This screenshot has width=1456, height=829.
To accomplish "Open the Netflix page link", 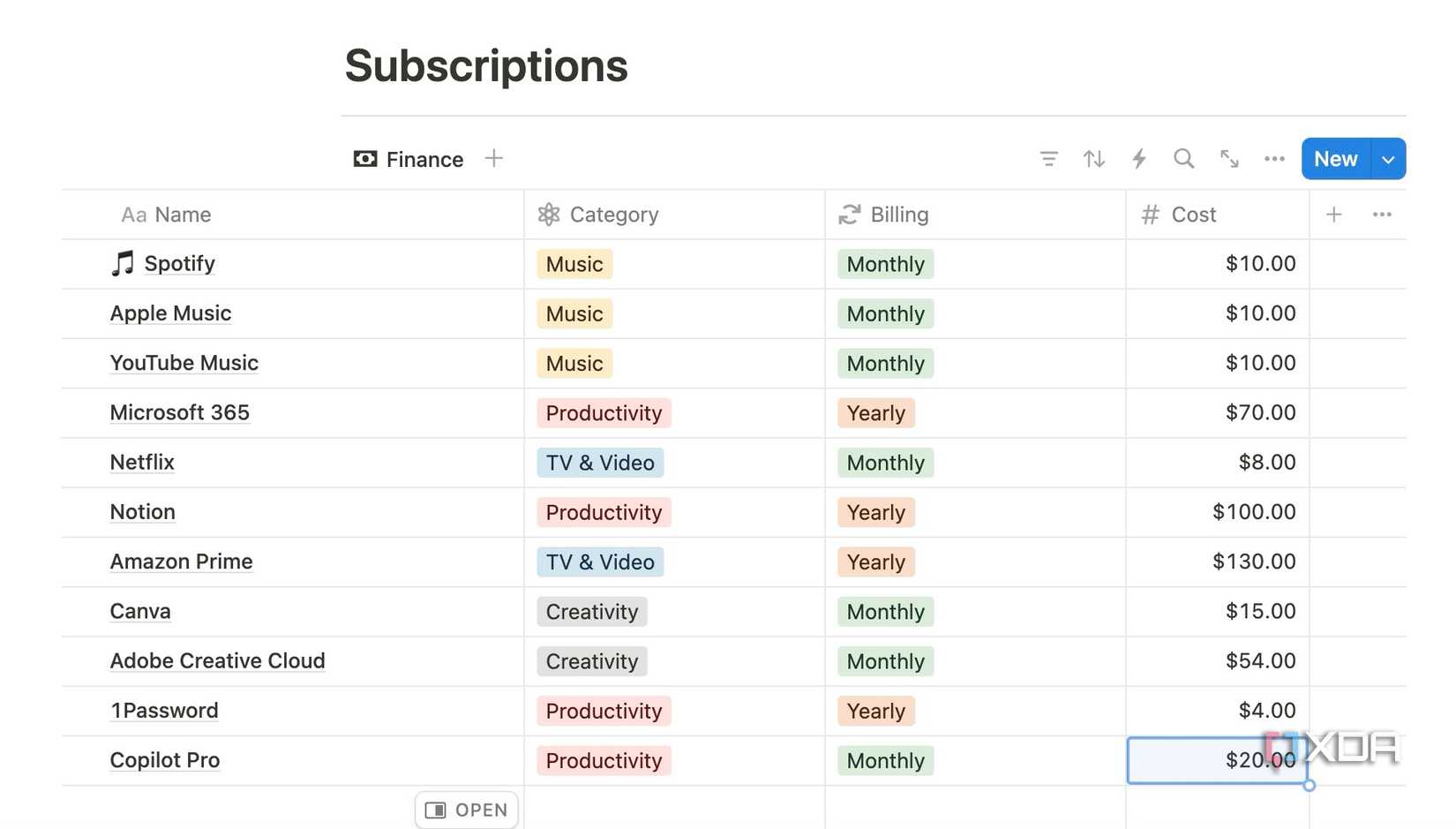I will (x=141, y=462).
